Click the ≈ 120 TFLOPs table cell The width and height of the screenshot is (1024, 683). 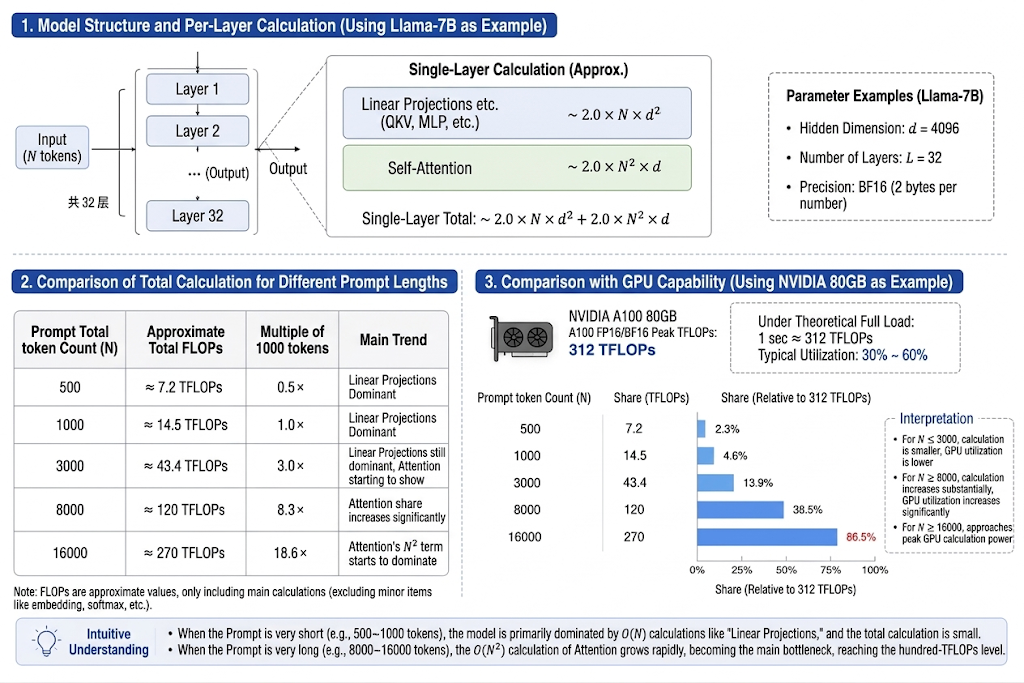coord(185,509)
